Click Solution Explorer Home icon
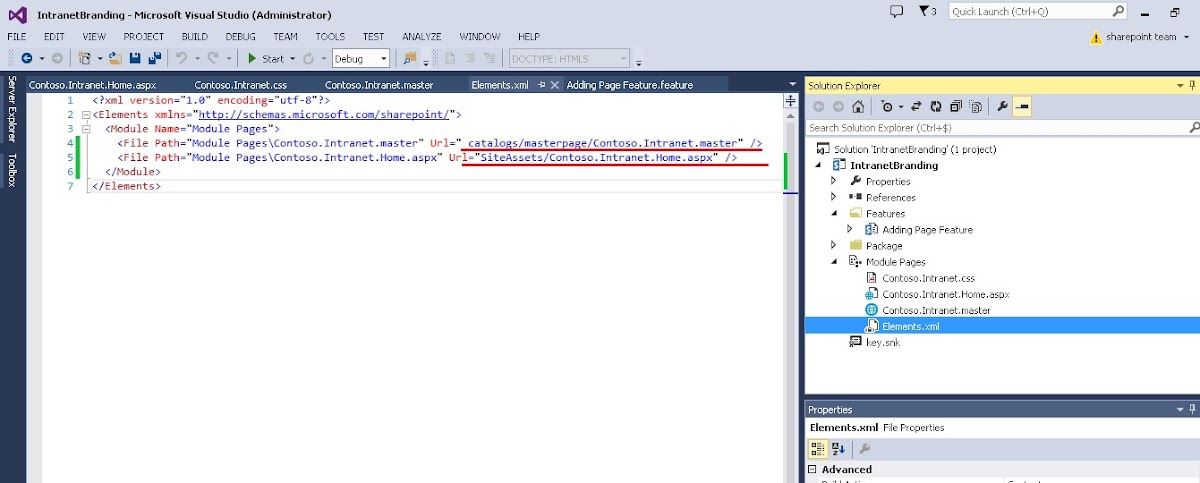This screenshot has width=1200, height=483. pos(859,106)
